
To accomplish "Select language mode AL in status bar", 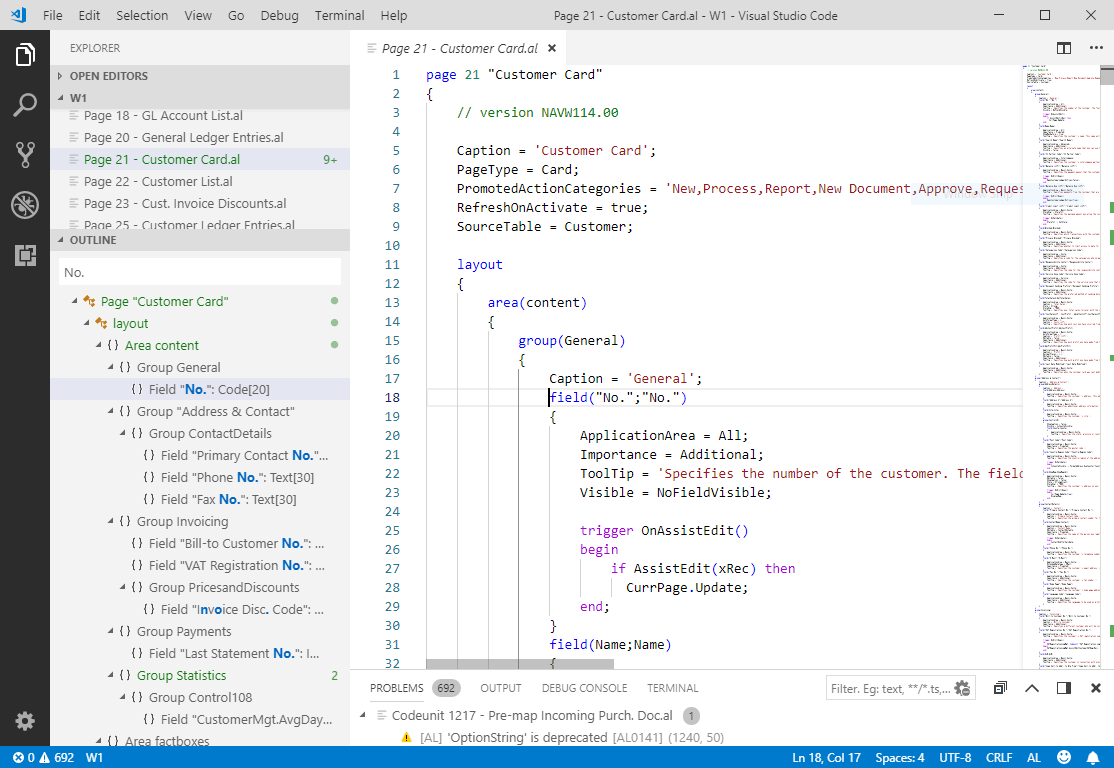I will [1034, 757].
